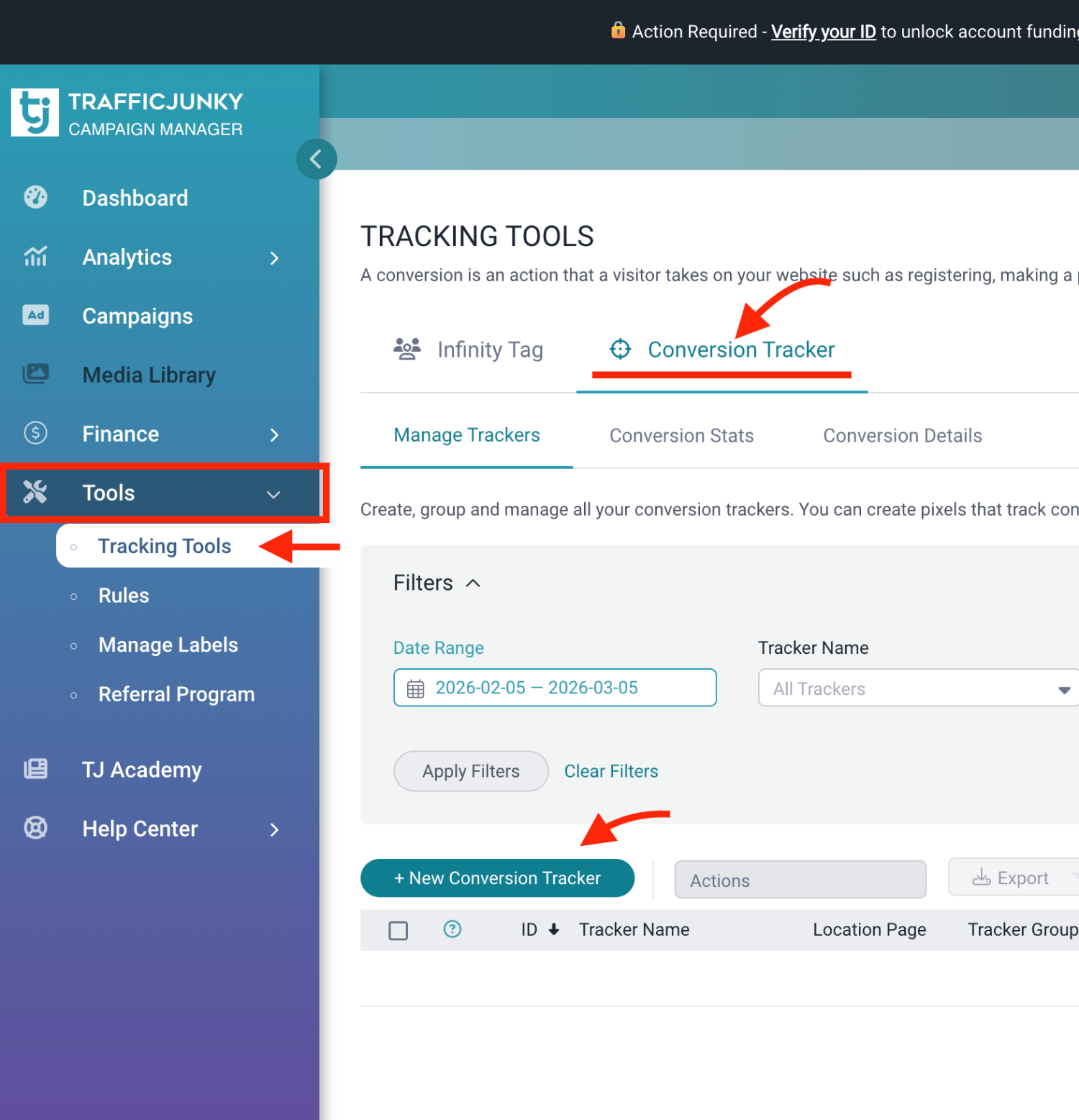
Task: Click the Dashboard gauge icon
Action: (35, 197)
